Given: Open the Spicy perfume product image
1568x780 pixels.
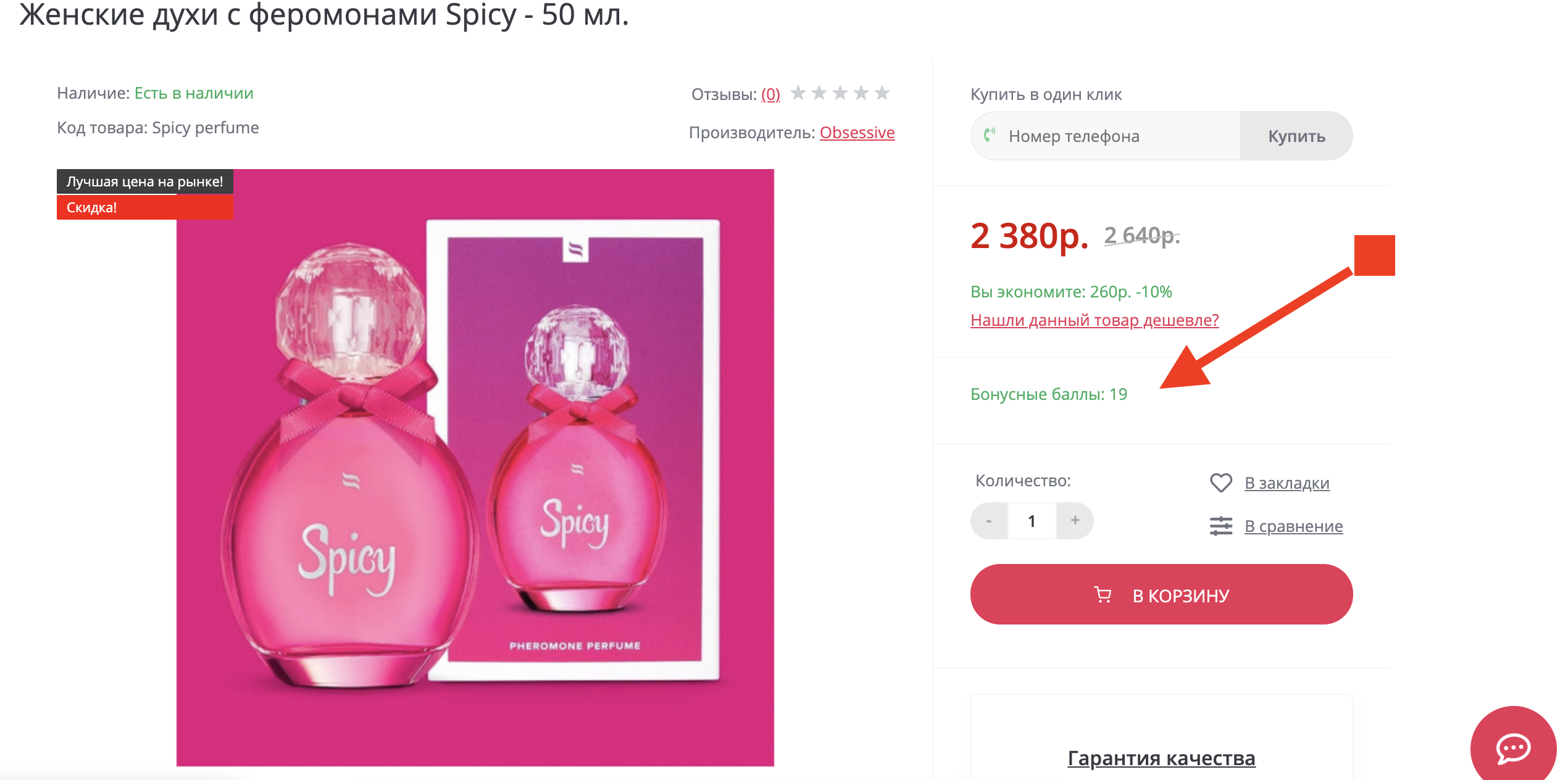Looking at the screenshot, I should click(475, 468).
